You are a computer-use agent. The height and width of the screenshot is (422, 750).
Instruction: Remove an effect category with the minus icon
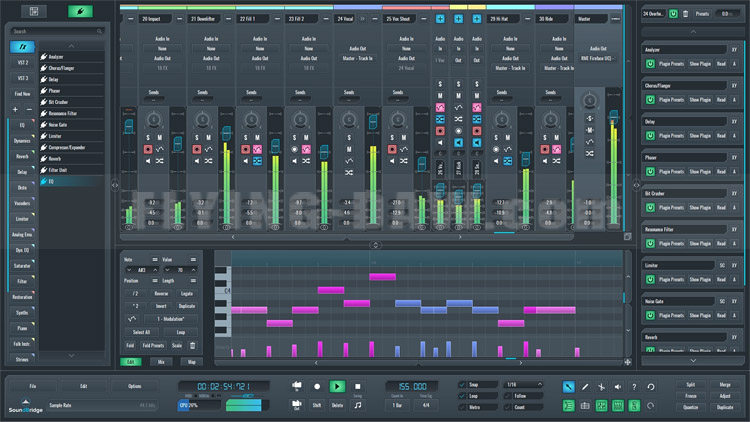29,110
